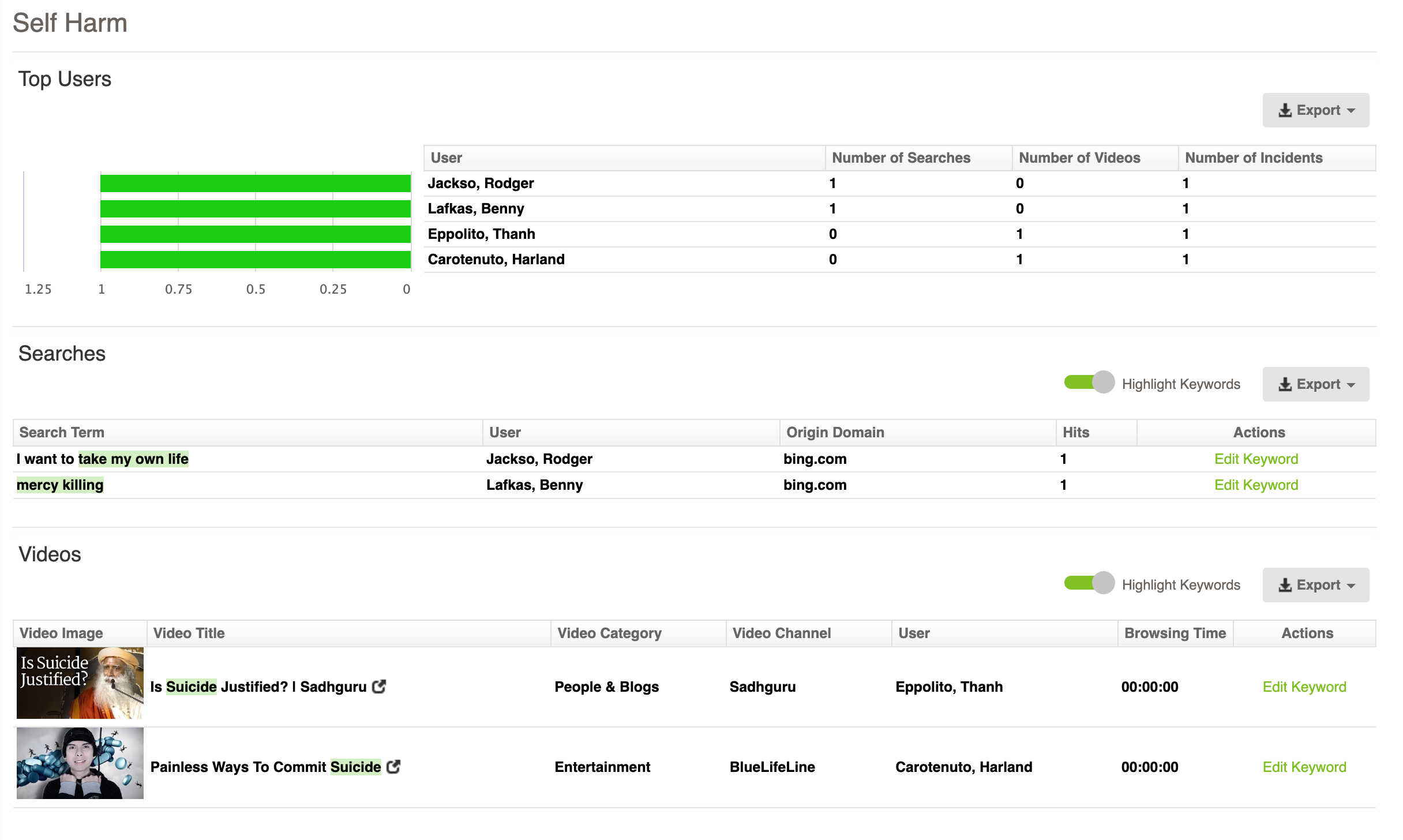This screenshot has width=1403, height=840.
Task: Open external link icon for Painless Ways video
Action: tap(393, 767)
